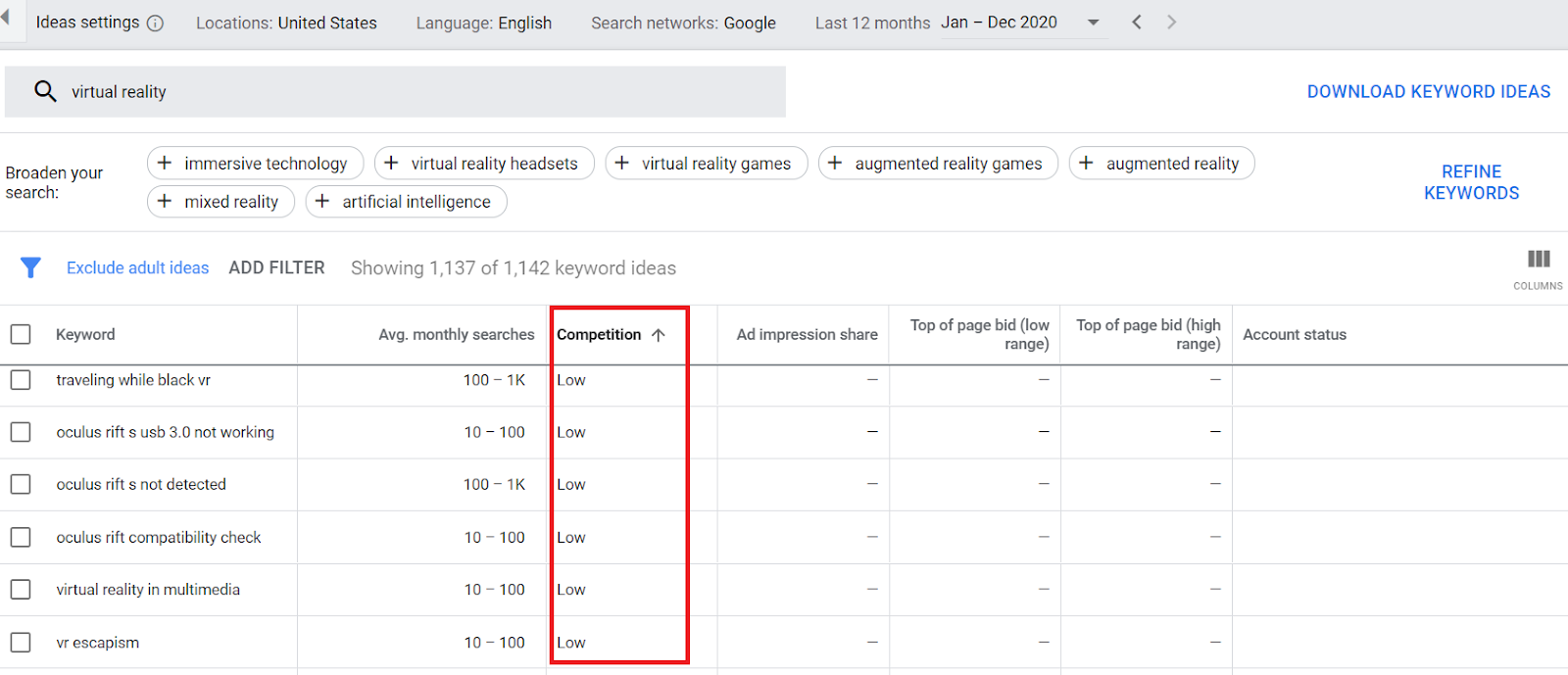Viewport: 1568px width, 675px height.
Task: Open Refine Keywords panel
Action: (1472, 182)
